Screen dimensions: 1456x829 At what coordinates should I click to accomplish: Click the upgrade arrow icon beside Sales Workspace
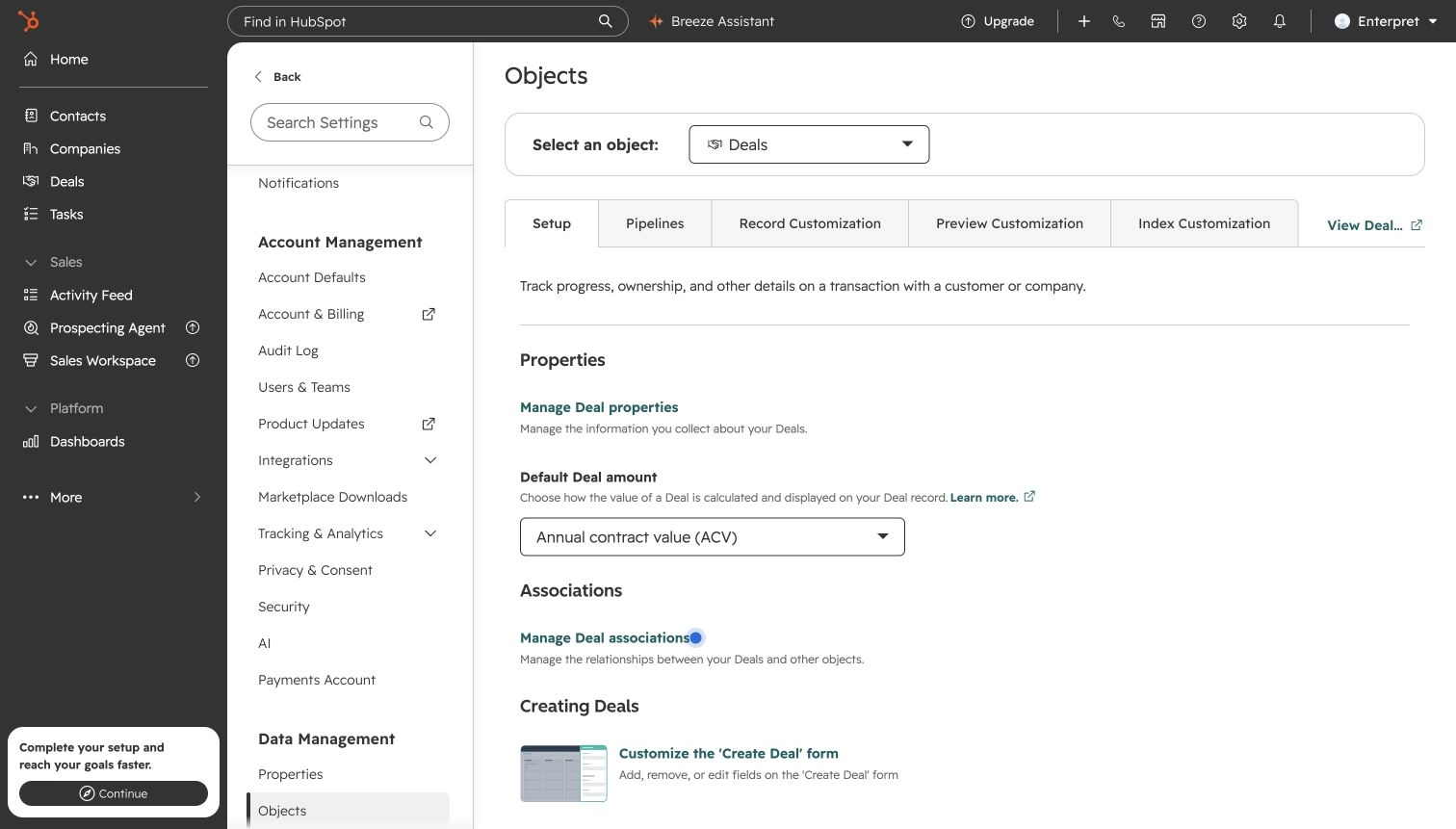pos(193,360)
